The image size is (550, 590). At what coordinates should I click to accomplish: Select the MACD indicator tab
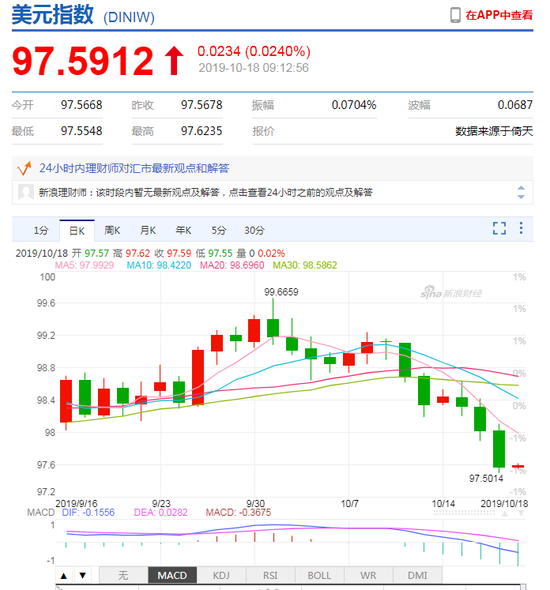point(172,575)
